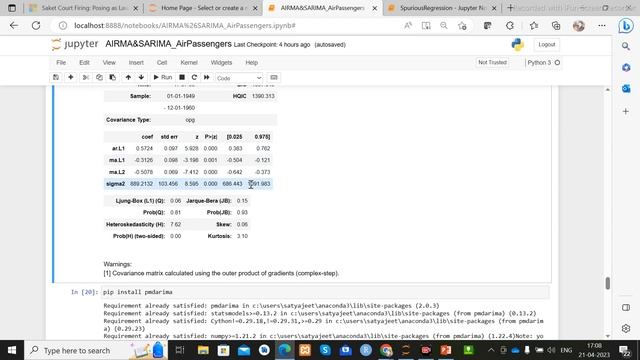This screenshot has width=640, height=360.
Task: Go back in the browser
Action: coord(14,25)
